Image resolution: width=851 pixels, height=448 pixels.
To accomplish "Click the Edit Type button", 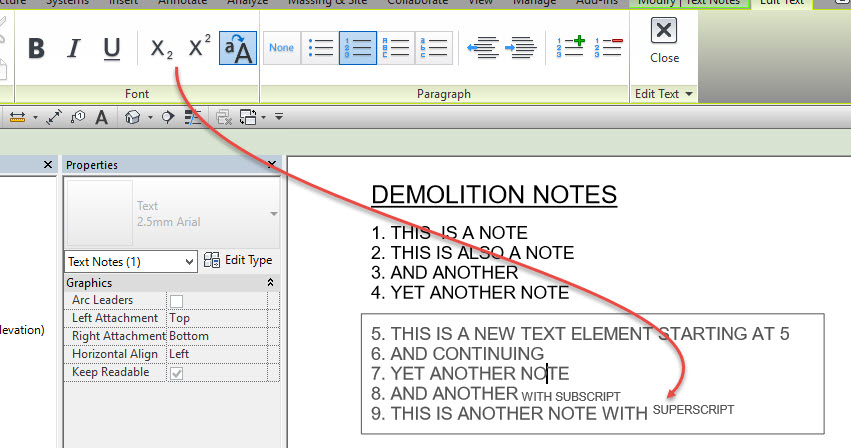I will point(238,260).
